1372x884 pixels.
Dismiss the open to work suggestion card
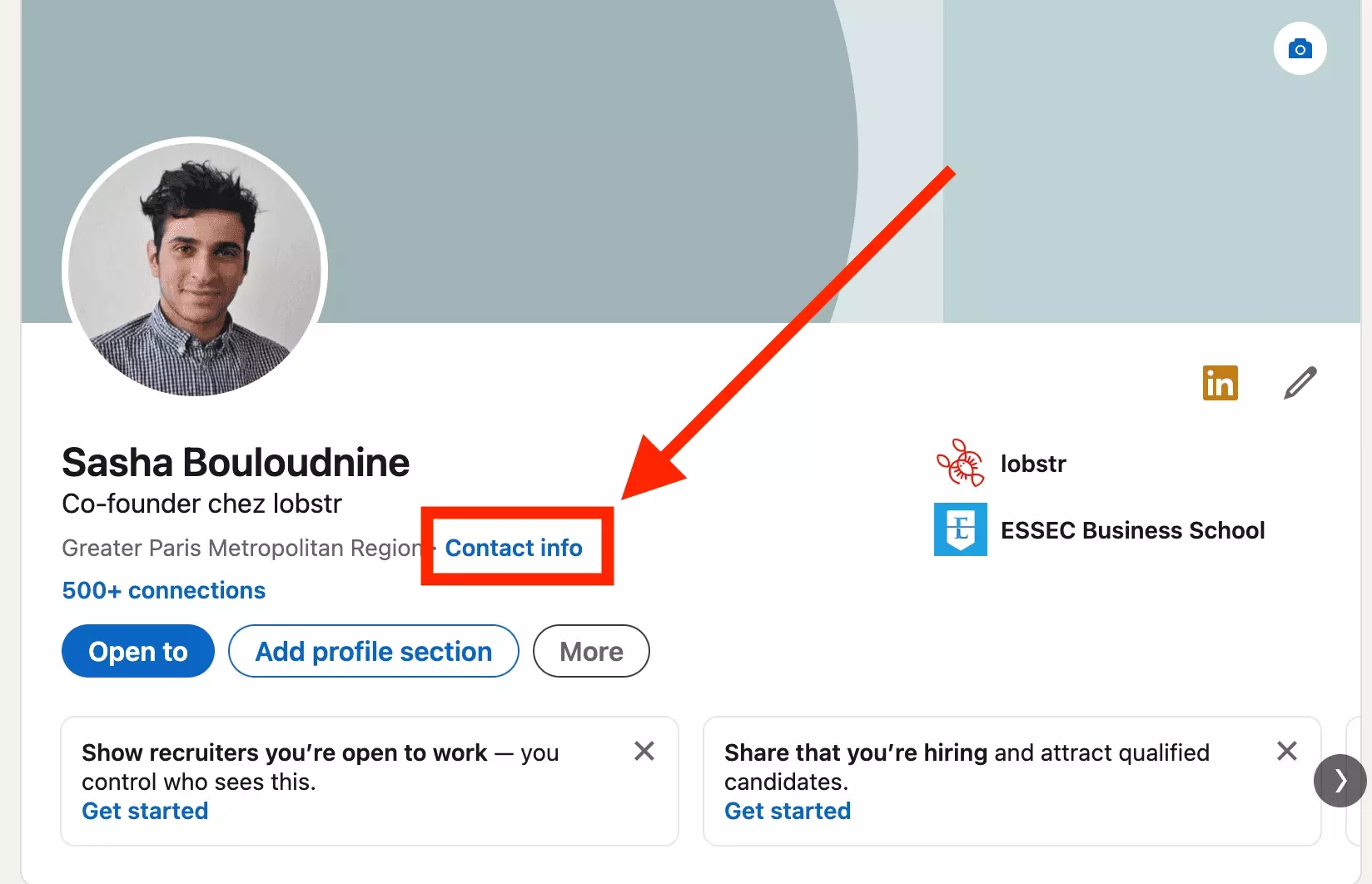tap(644, 751)
